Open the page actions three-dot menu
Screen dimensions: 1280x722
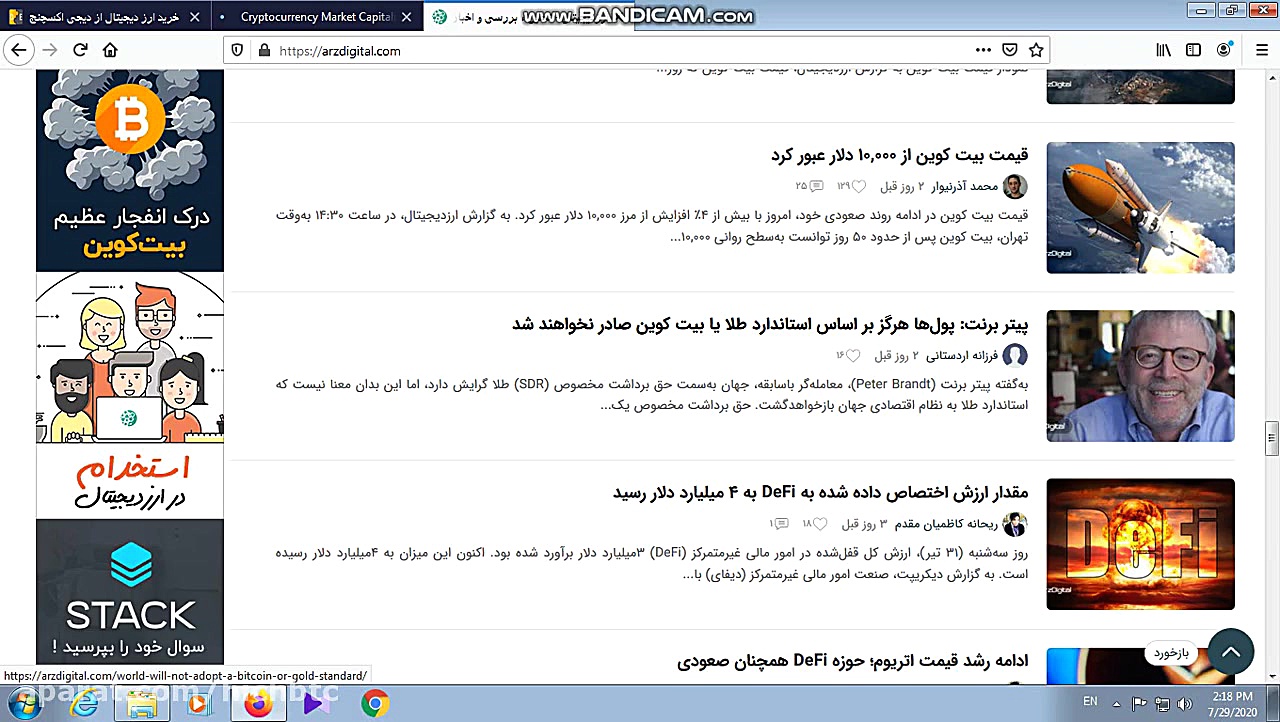[x=983, y=50]
